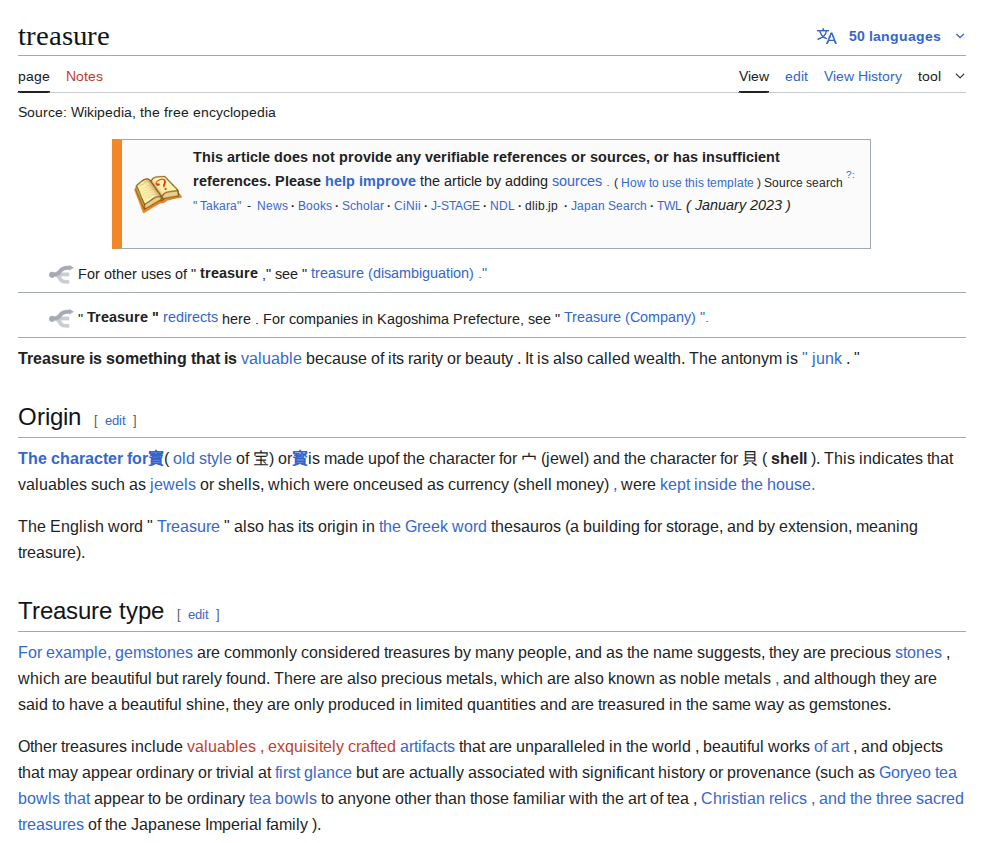Click the dlib.jp text in source search

[x=541, y=206]
